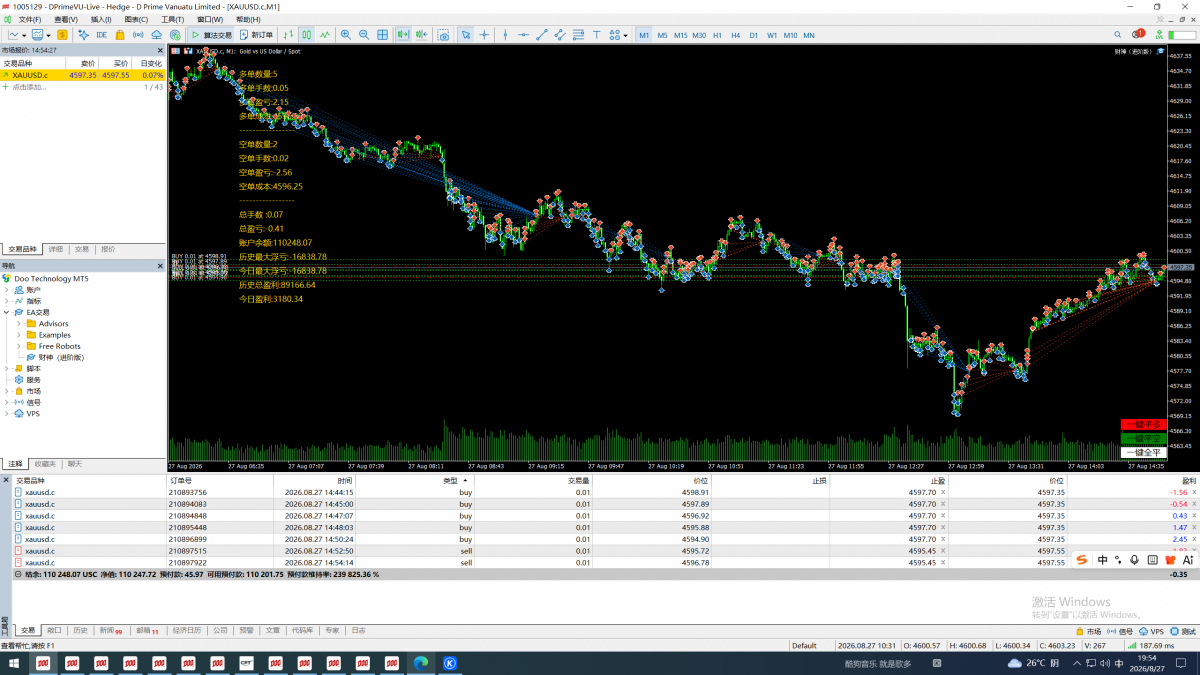Select the trendline drawing tool
This screenshot has width=1200, height=675.
(542, 35)
